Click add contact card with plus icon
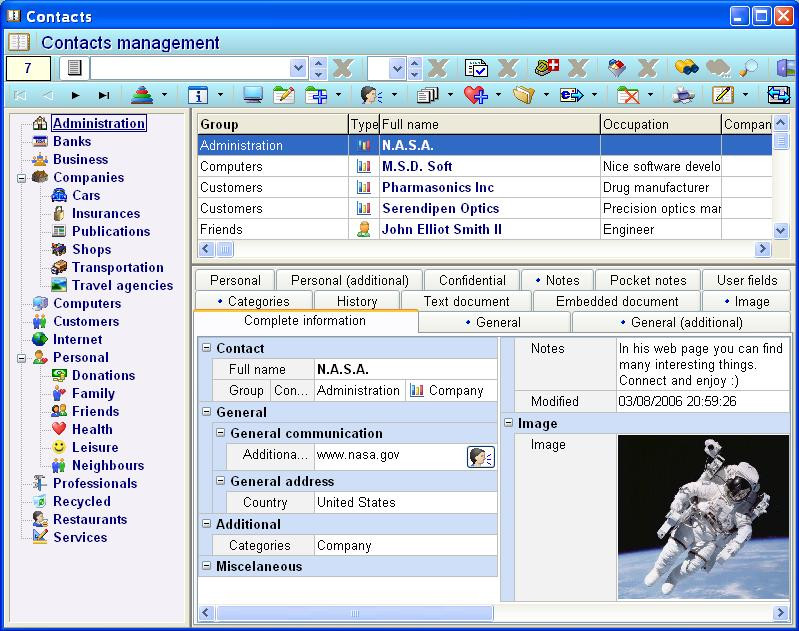This screenshot has width=799, height=631. click(x=316, y=95)
